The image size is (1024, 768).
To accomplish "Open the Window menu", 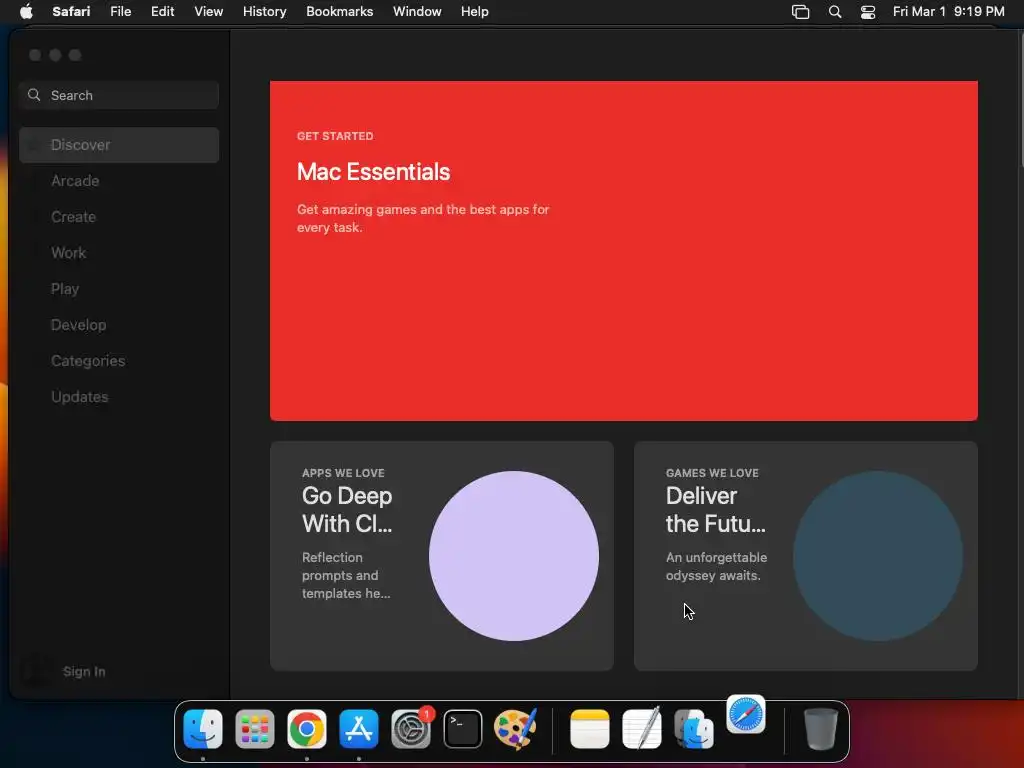I will 417,12.
